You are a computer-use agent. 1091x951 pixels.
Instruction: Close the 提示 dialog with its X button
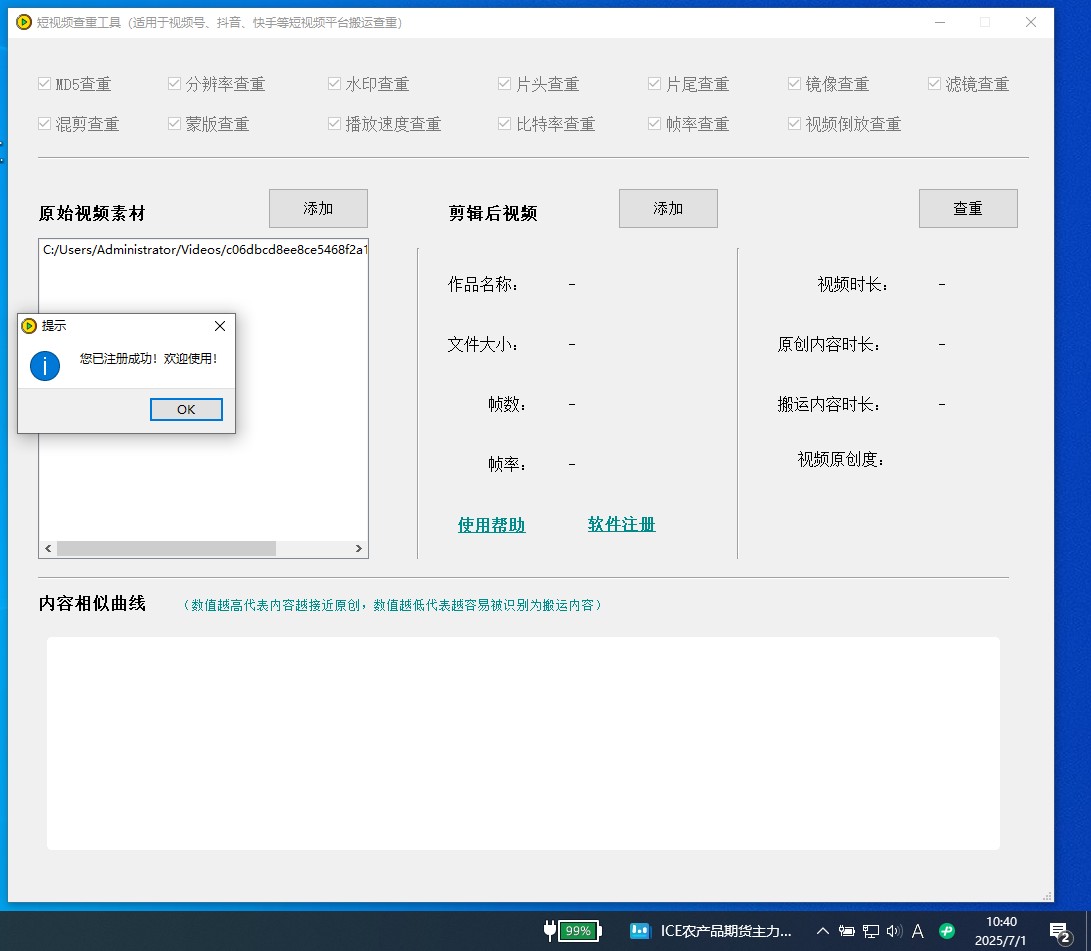click(220, 326)
